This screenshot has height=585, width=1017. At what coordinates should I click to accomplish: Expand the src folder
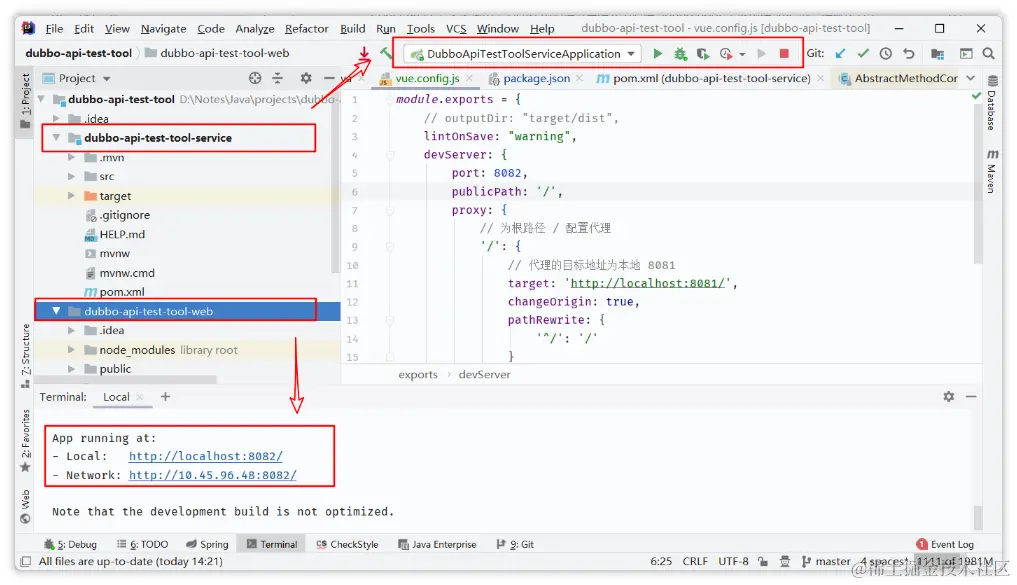coord(71,176)
